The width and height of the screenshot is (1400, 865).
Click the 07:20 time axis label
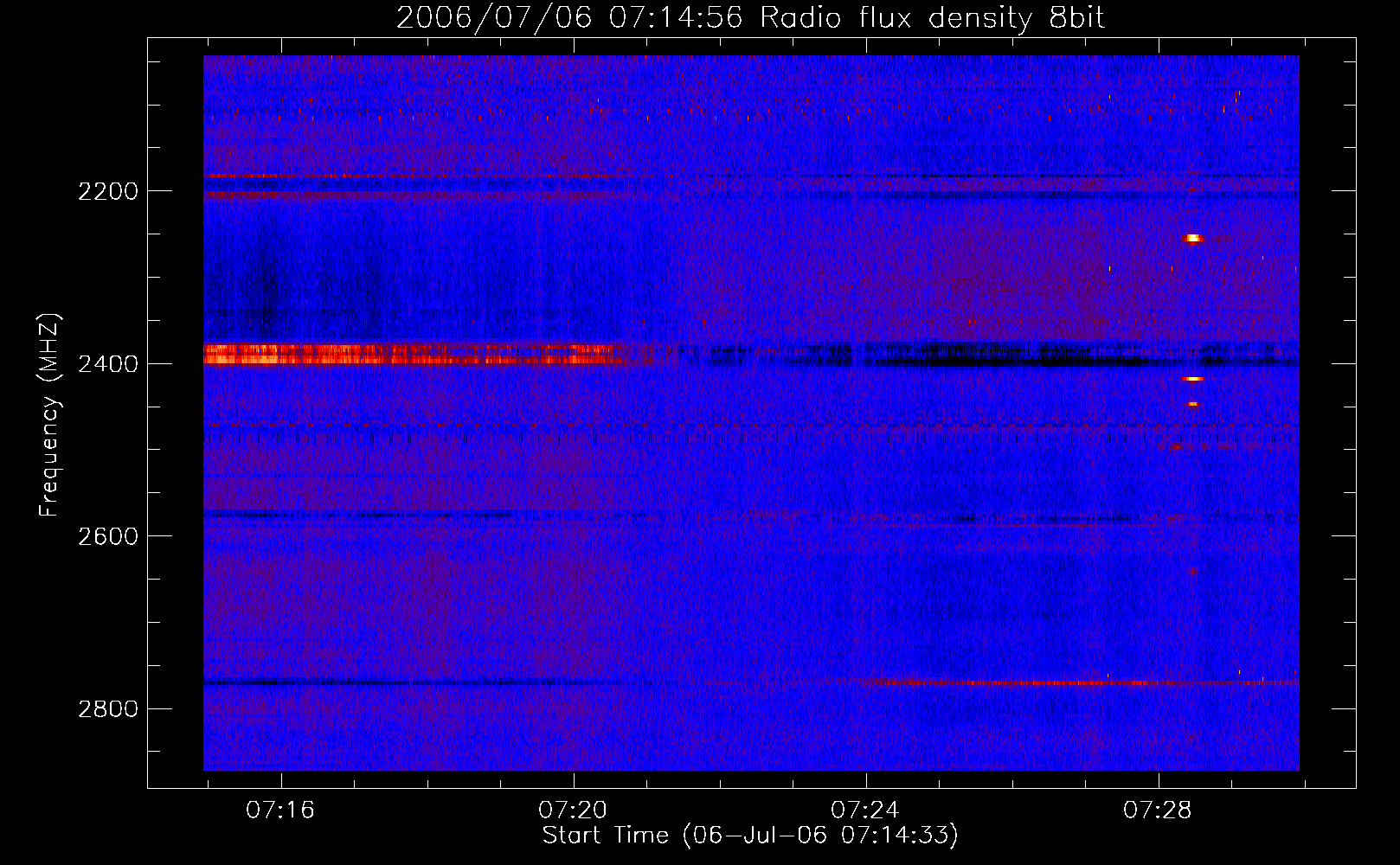click(573, 811)
